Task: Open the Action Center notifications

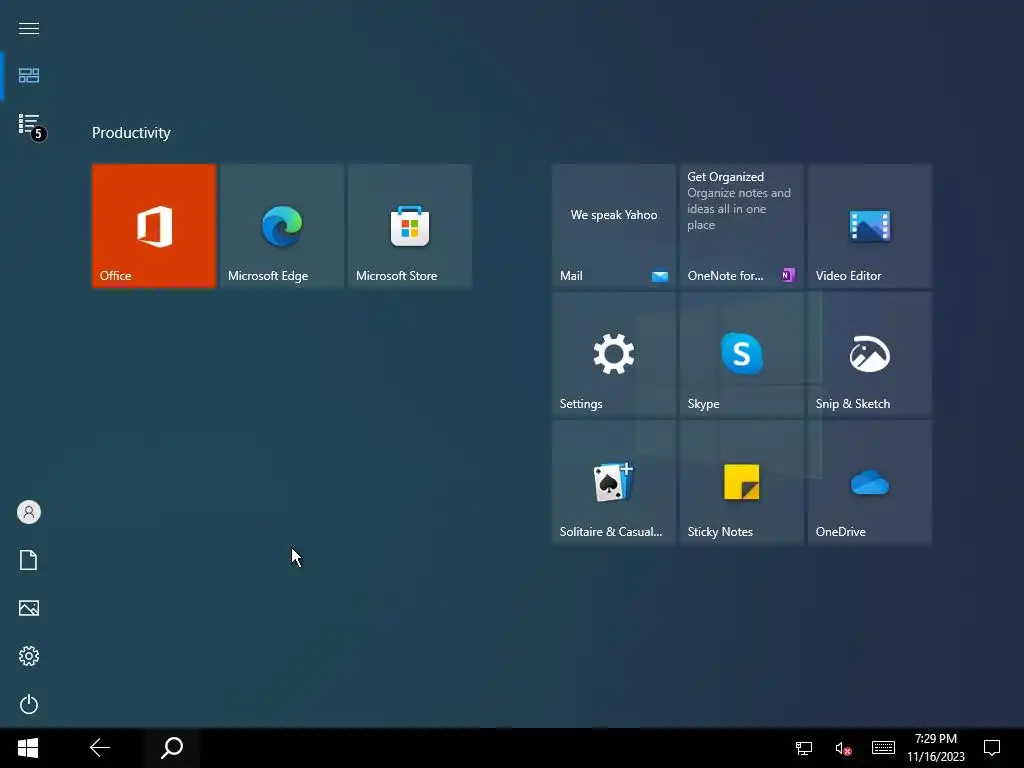Action: coord(992,748)
